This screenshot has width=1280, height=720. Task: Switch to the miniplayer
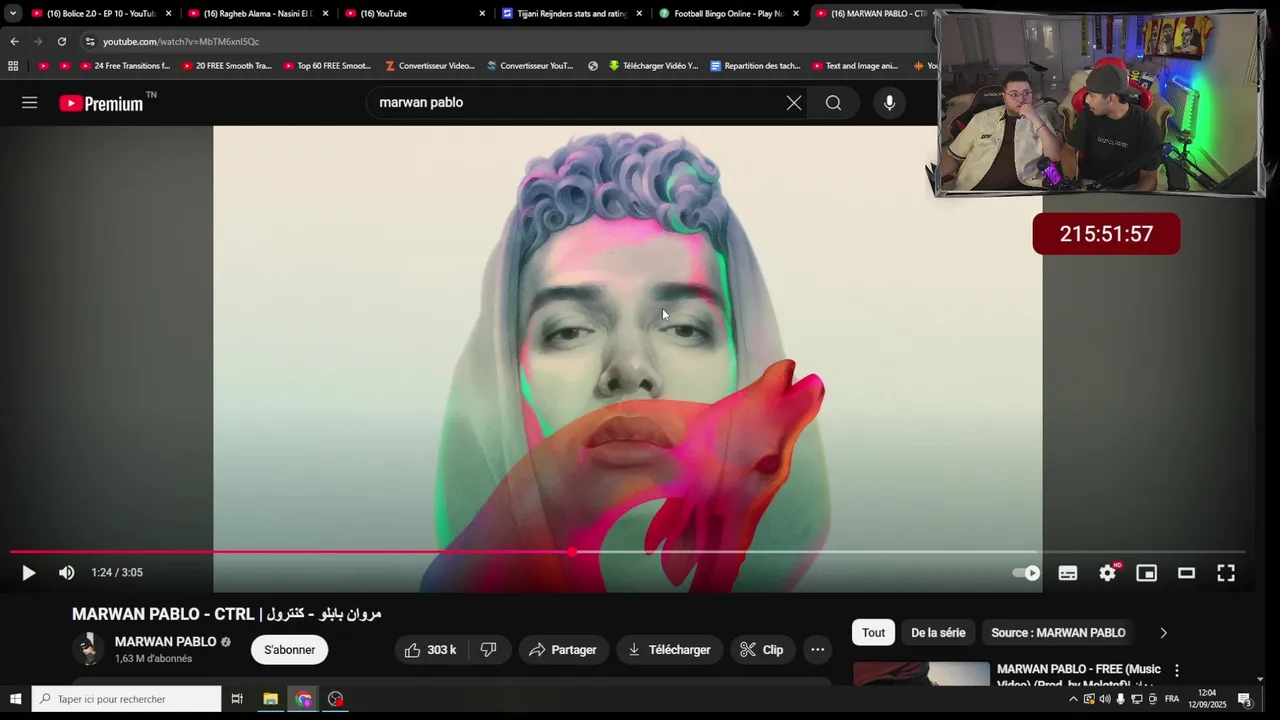(x=1146, y=573)
